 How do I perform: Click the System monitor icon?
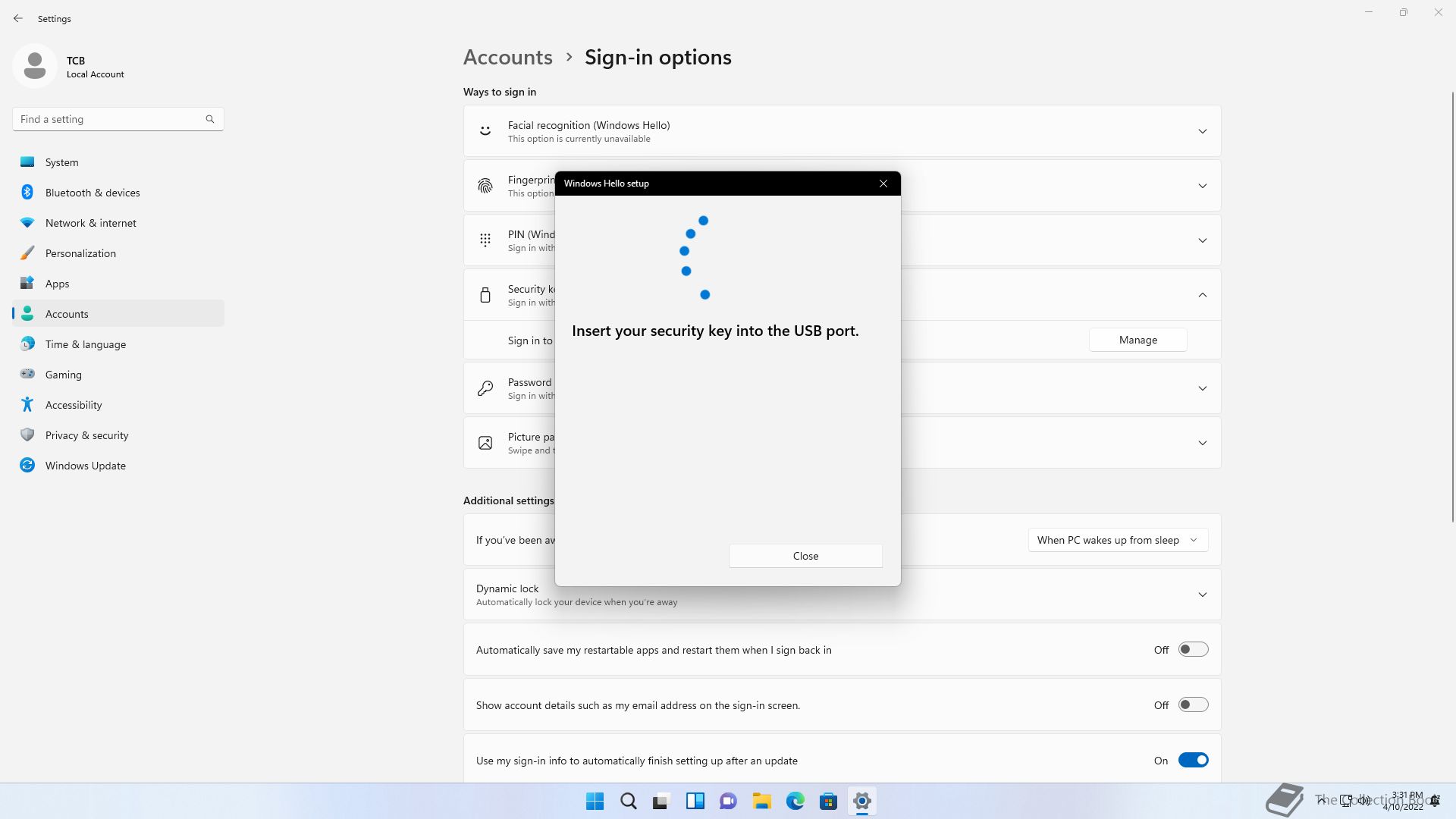(x=27, y=162)
